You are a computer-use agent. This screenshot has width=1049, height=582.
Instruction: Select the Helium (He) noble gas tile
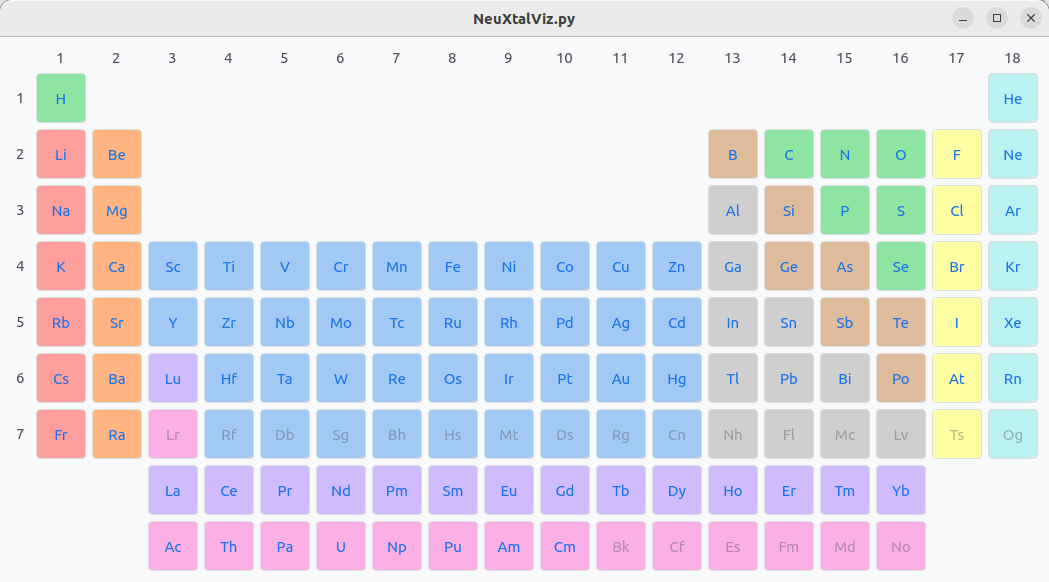point(1013,98)
